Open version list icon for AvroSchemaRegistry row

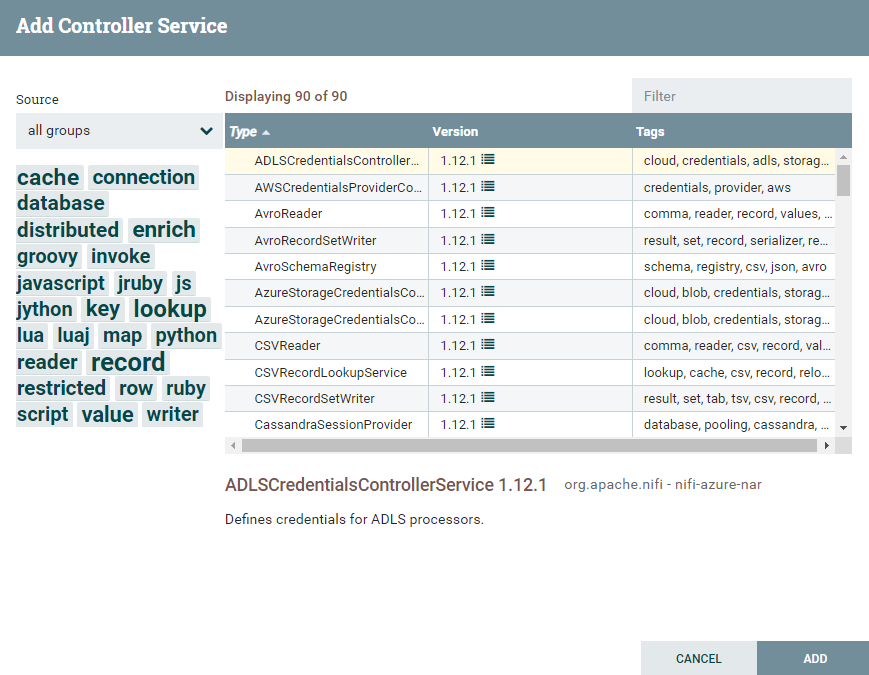pos(488,265)
